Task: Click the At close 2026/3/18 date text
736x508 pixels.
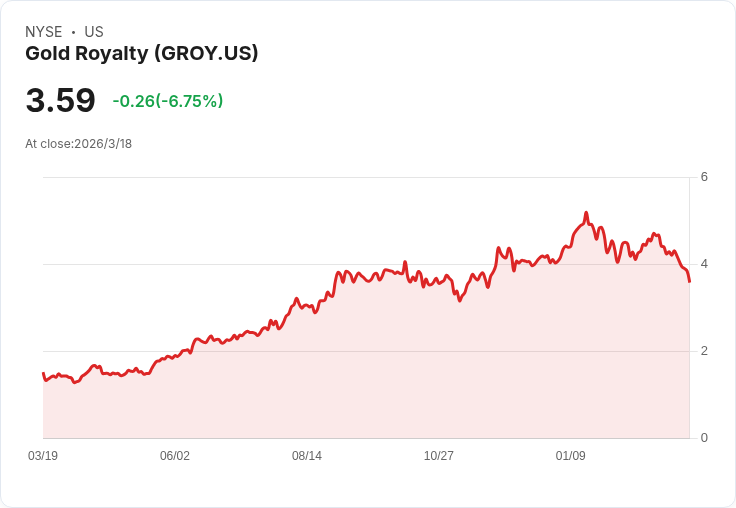Action: pos(79,143)
